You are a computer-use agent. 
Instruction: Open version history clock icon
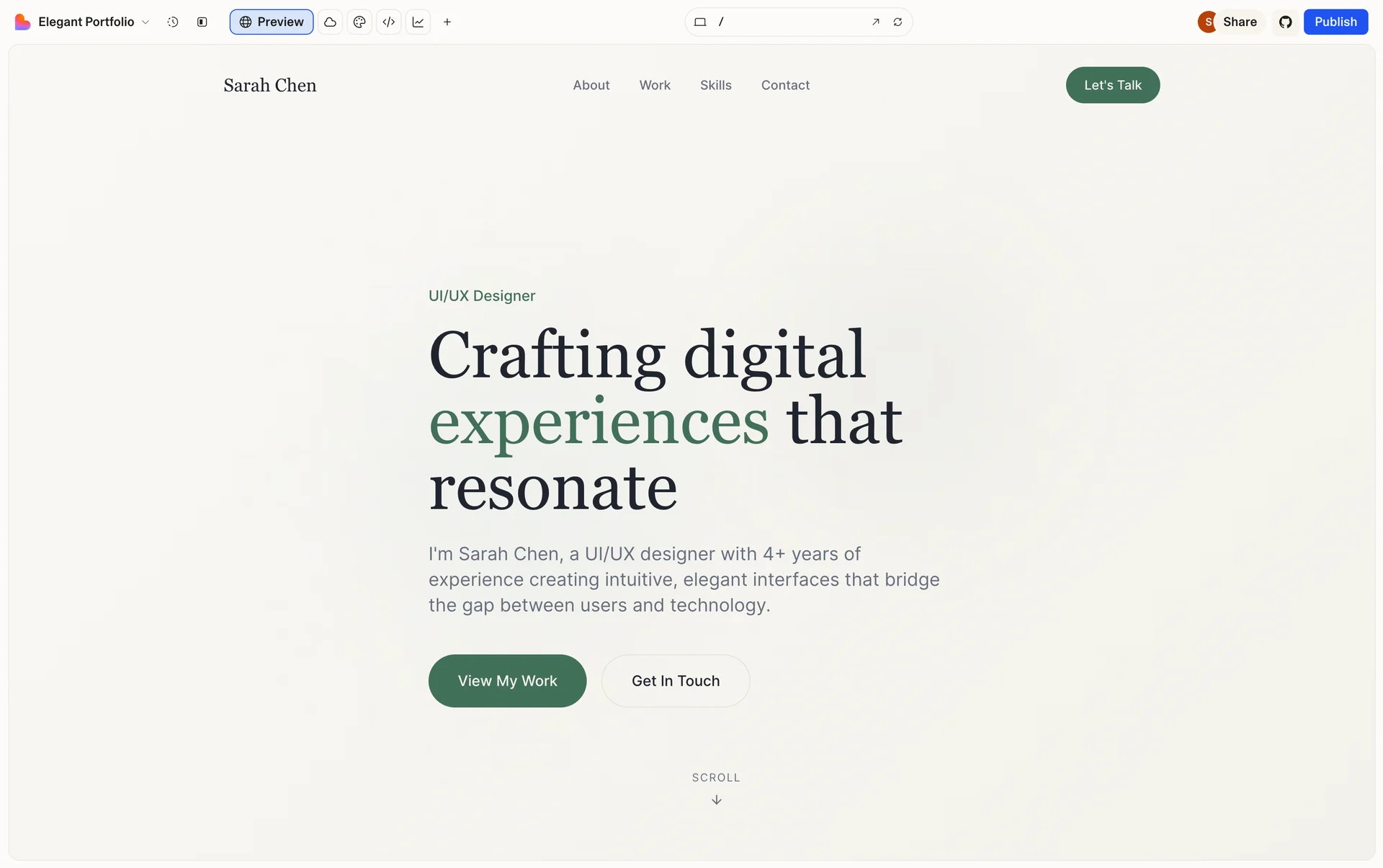click(x=173, y=22)
